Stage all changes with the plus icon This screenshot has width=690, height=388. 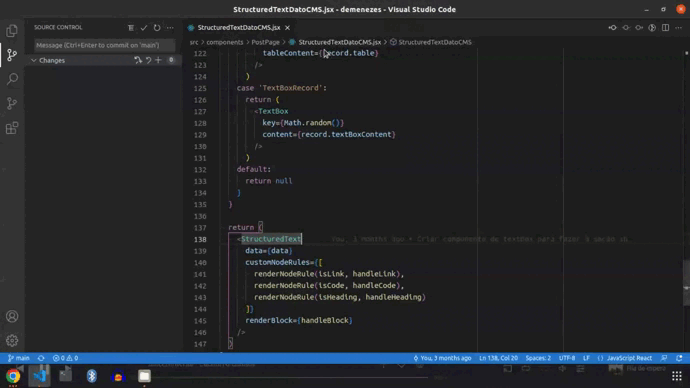[x=158, y=60]
